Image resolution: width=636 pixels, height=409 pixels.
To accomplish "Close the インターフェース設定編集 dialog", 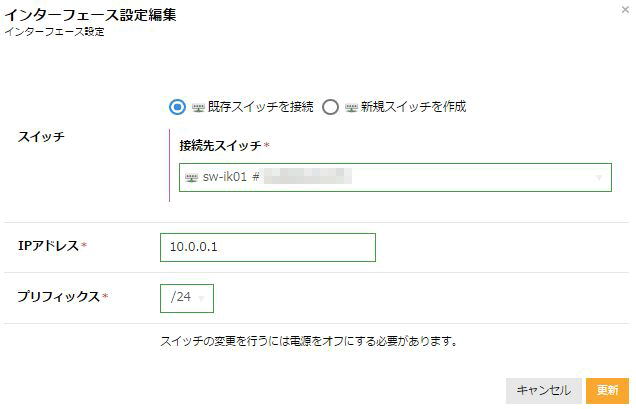I will coord(625,9).
